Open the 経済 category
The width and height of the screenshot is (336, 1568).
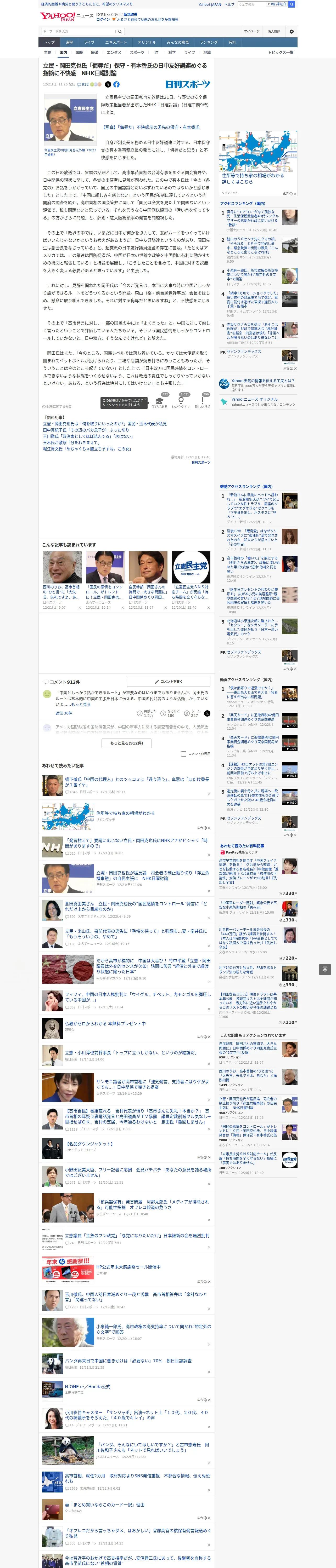click(94, 52)
